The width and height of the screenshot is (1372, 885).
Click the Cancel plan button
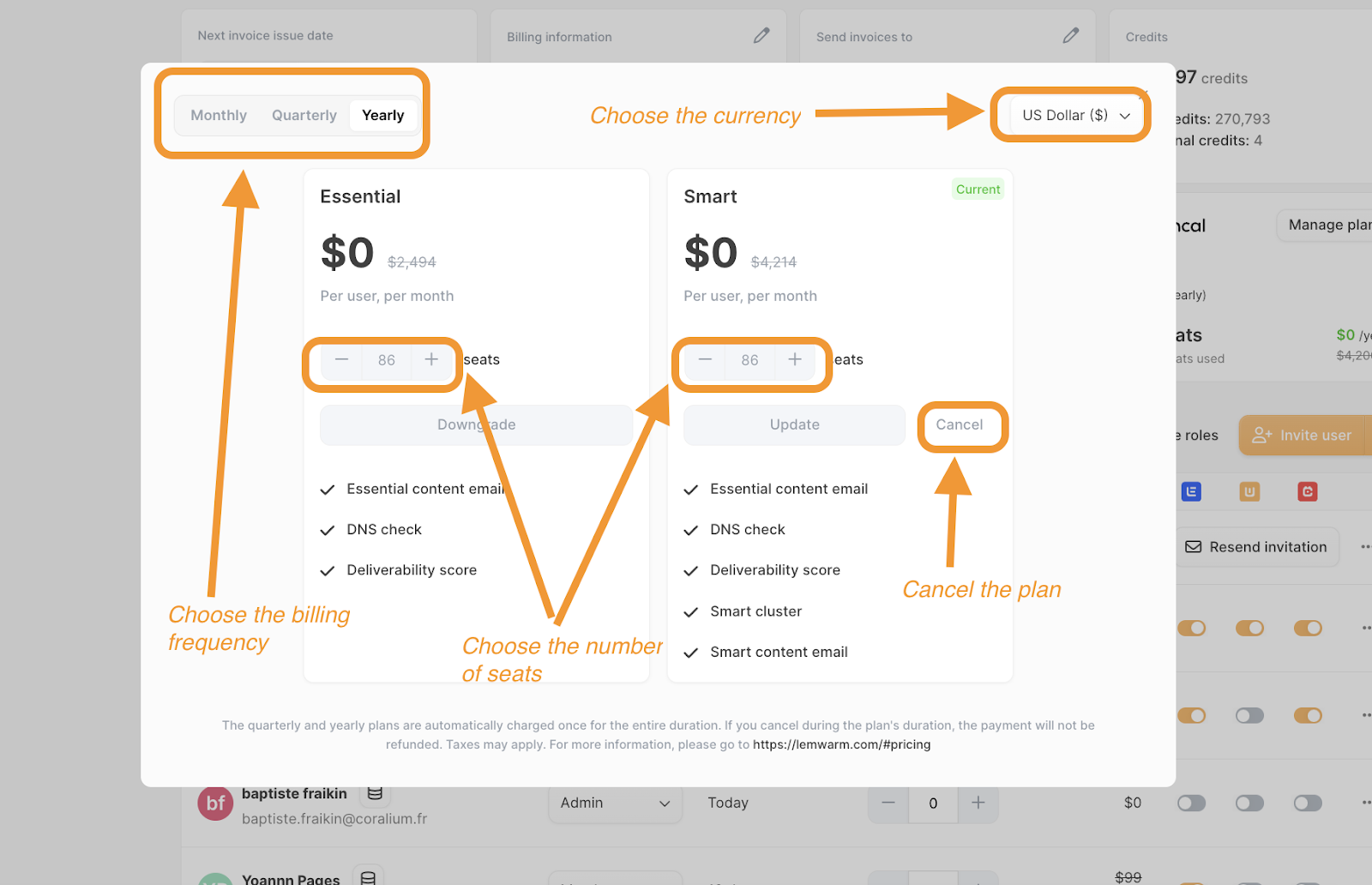[x=959, y=424]
